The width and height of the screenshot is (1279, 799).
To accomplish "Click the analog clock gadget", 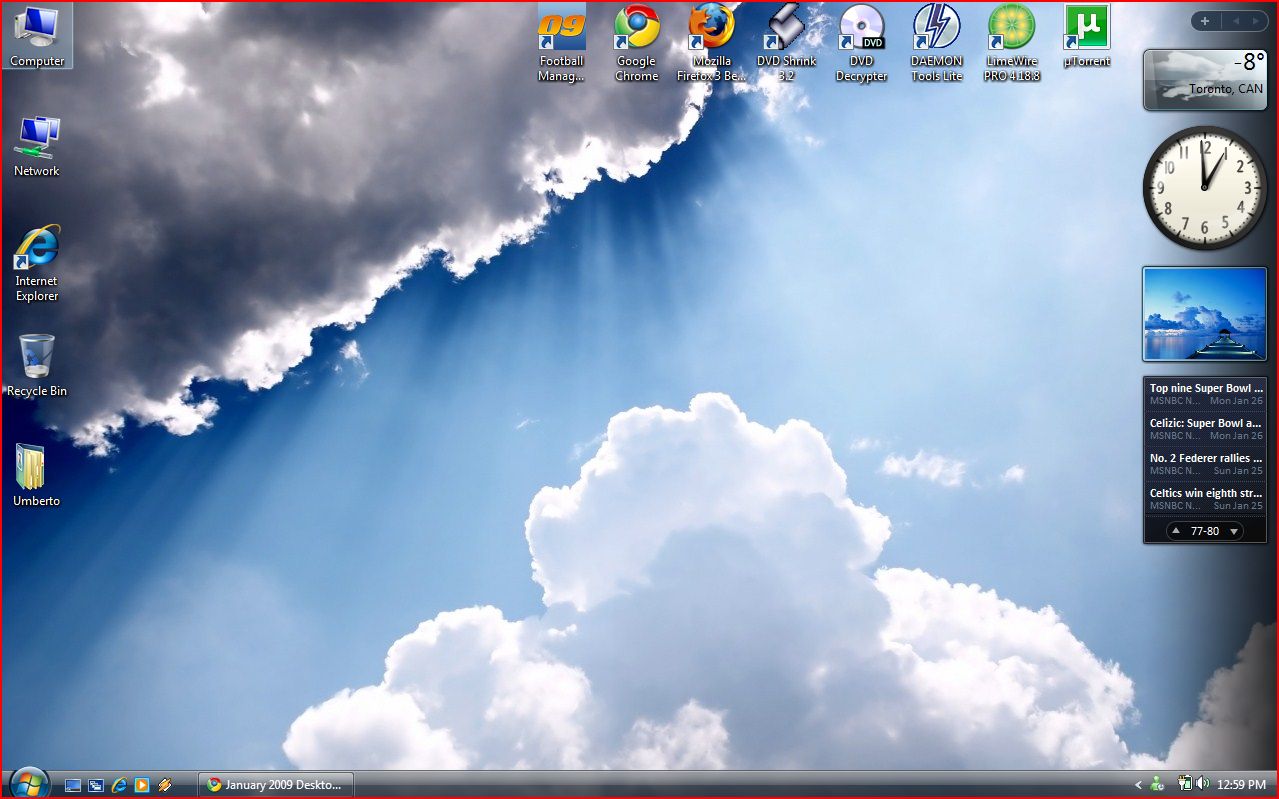I will [1205, 188].
